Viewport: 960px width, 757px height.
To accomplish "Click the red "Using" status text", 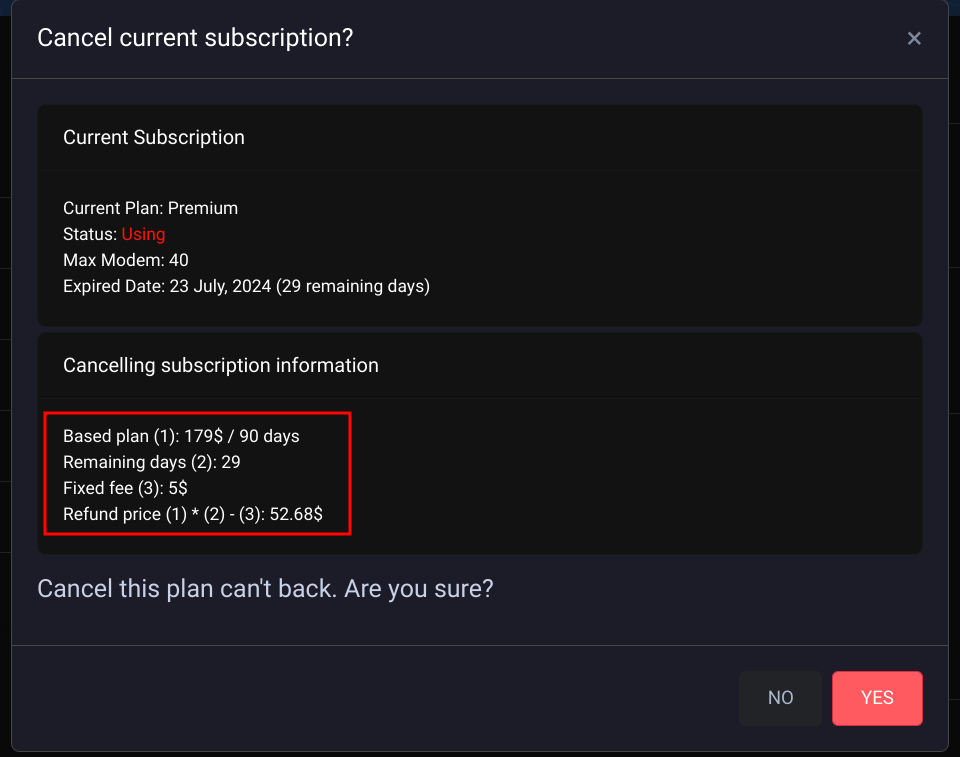I will click(x=143, y=234).
